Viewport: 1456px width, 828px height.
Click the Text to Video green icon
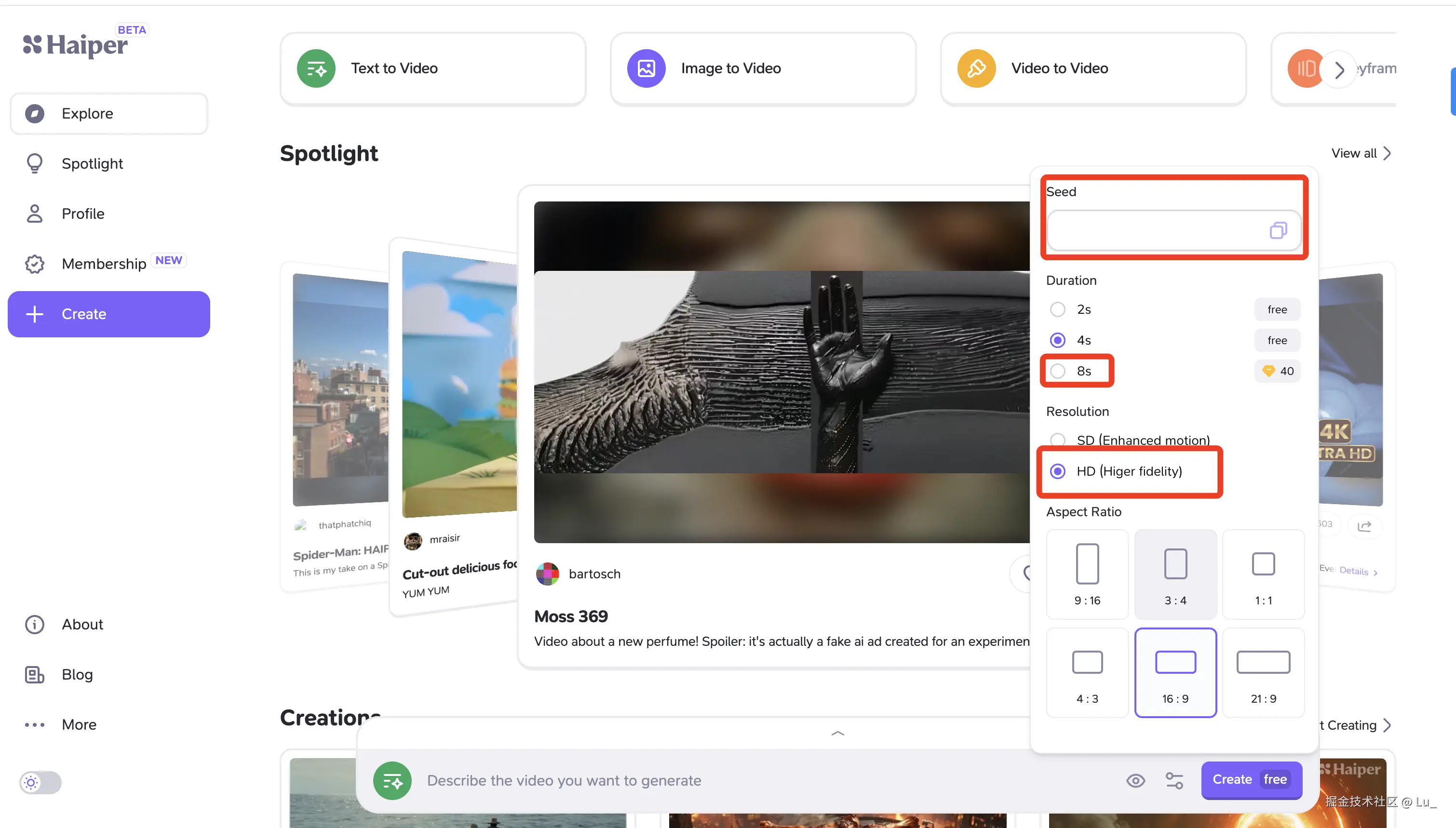[x=316, y=68]
